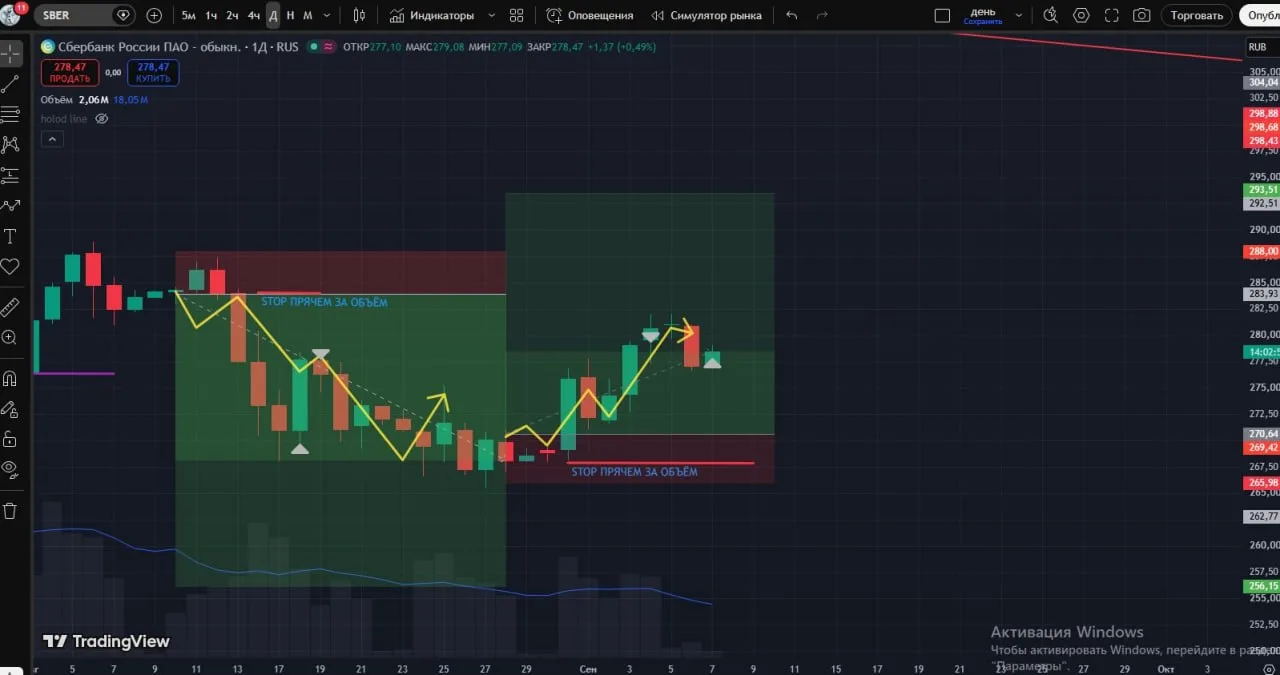Screen dimensions: 1280x675
Task: Switch to 4ч timeframe
Action: click(253, 15)
